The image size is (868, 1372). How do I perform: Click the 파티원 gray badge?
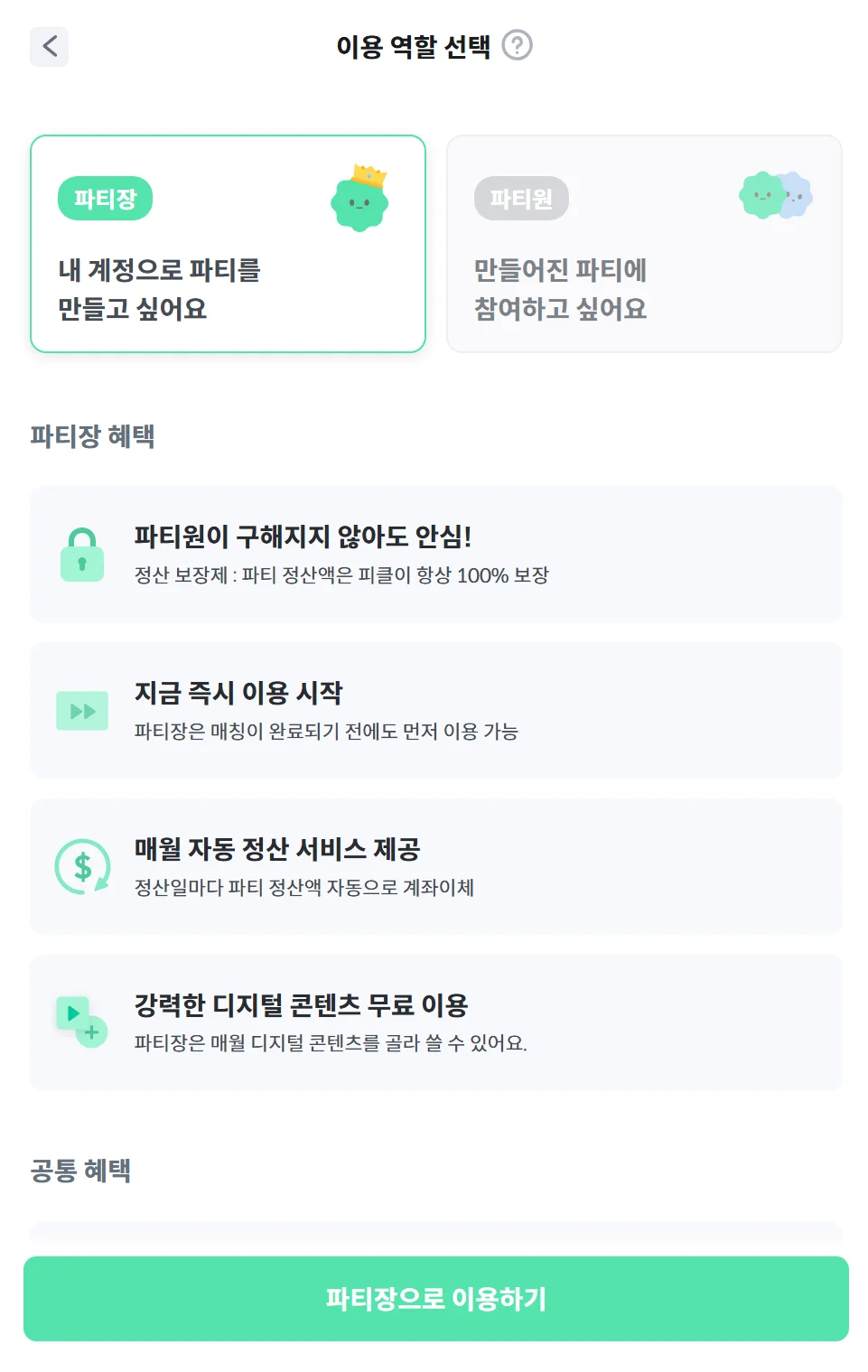(x=521, y=199)
